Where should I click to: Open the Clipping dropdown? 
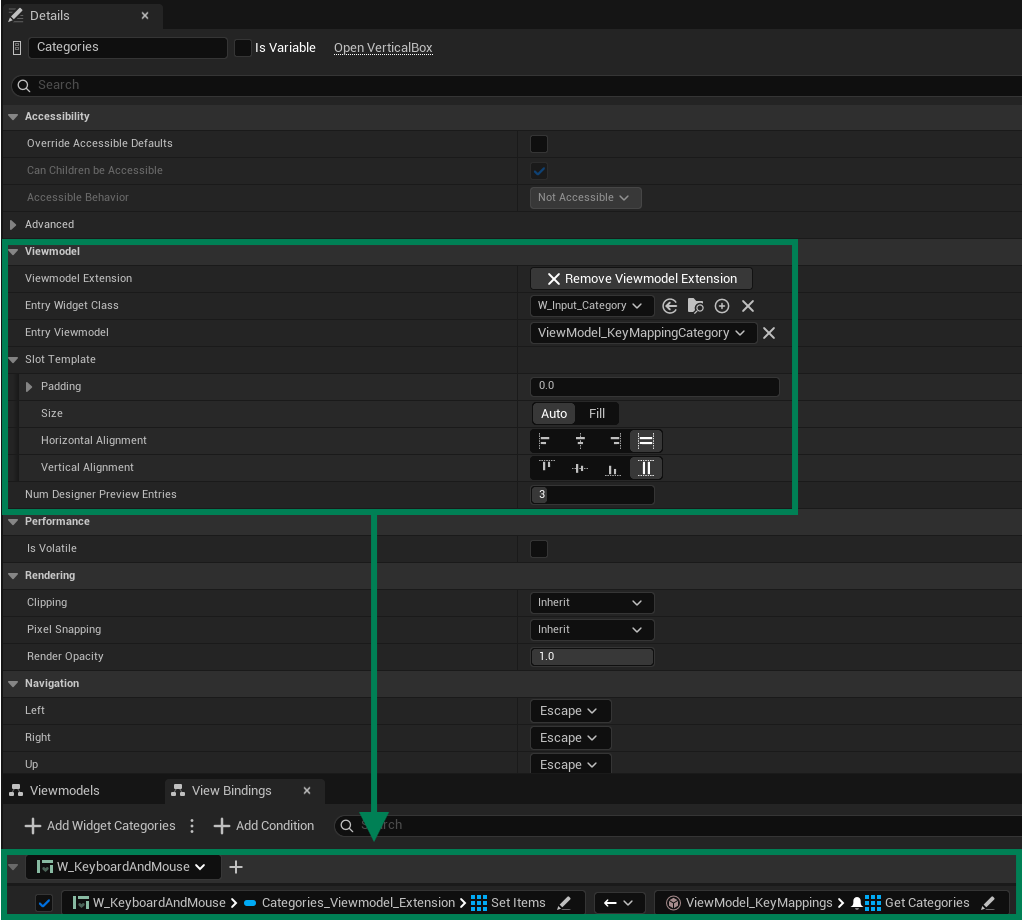[591, 602]
